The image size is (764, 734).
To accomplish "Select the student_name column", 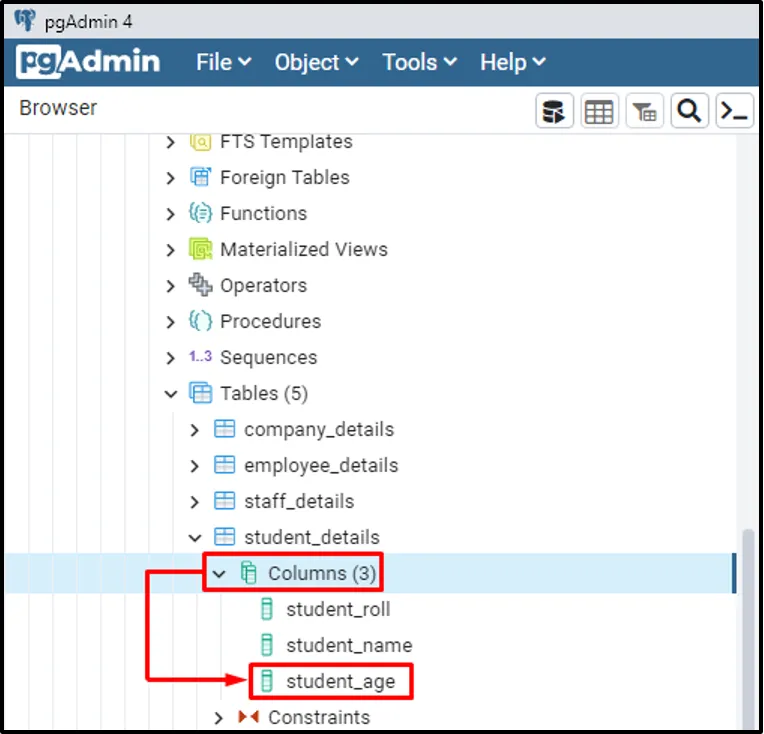I will pyautogui.click(x=348, y=645).
